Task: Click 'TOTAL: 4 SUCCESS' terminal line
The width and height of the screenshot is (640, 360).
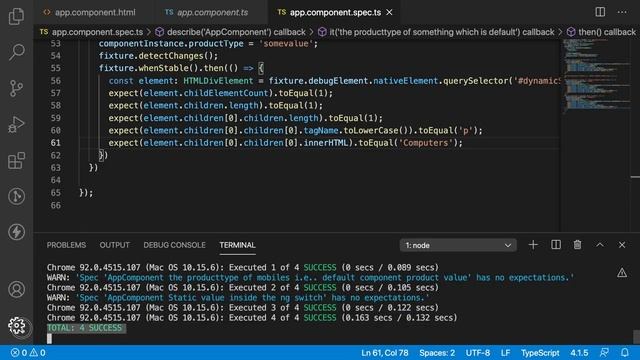Action: click(84, 328)
